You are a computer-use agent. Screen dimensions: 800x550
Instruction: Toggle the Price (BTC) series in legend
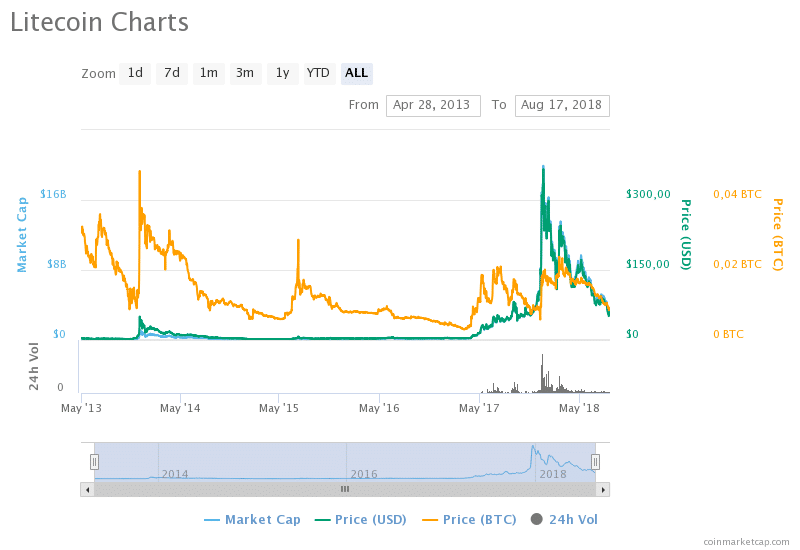coord(469,519)
